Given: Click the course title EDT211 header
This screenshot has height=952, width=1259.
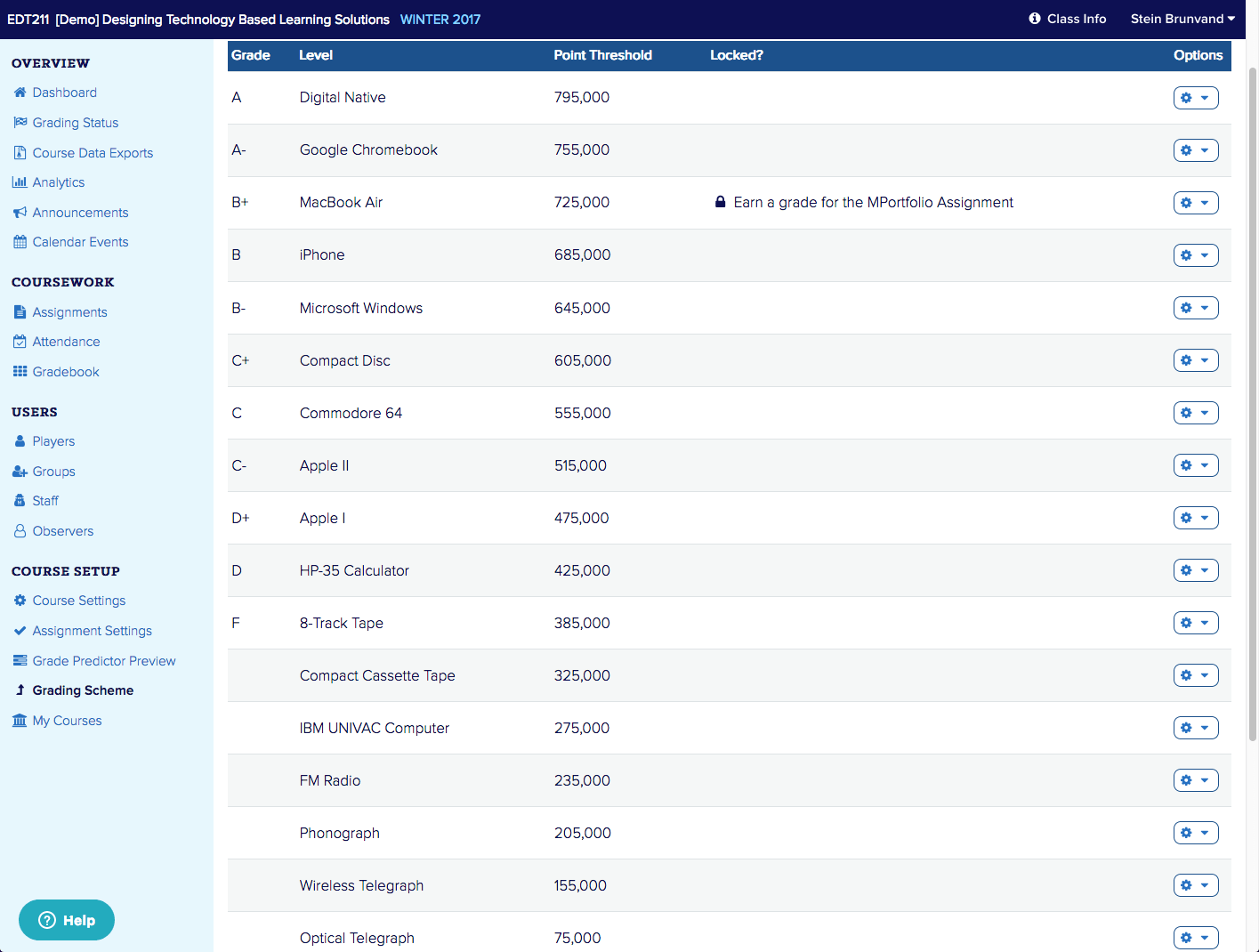Looking at the screenshot, I should (198, 20).
